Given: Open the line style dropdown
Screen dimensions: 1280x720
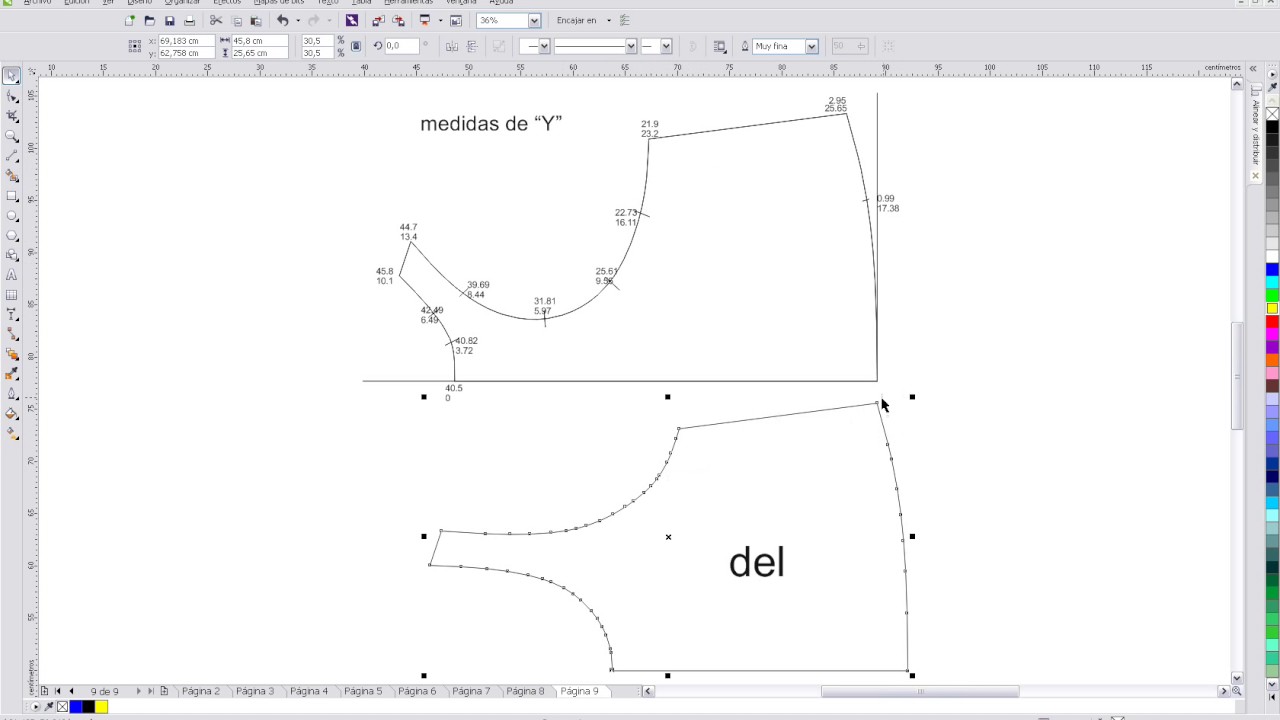Looking at the screenshot, I should pyautogui.click(x=630, y=46).
